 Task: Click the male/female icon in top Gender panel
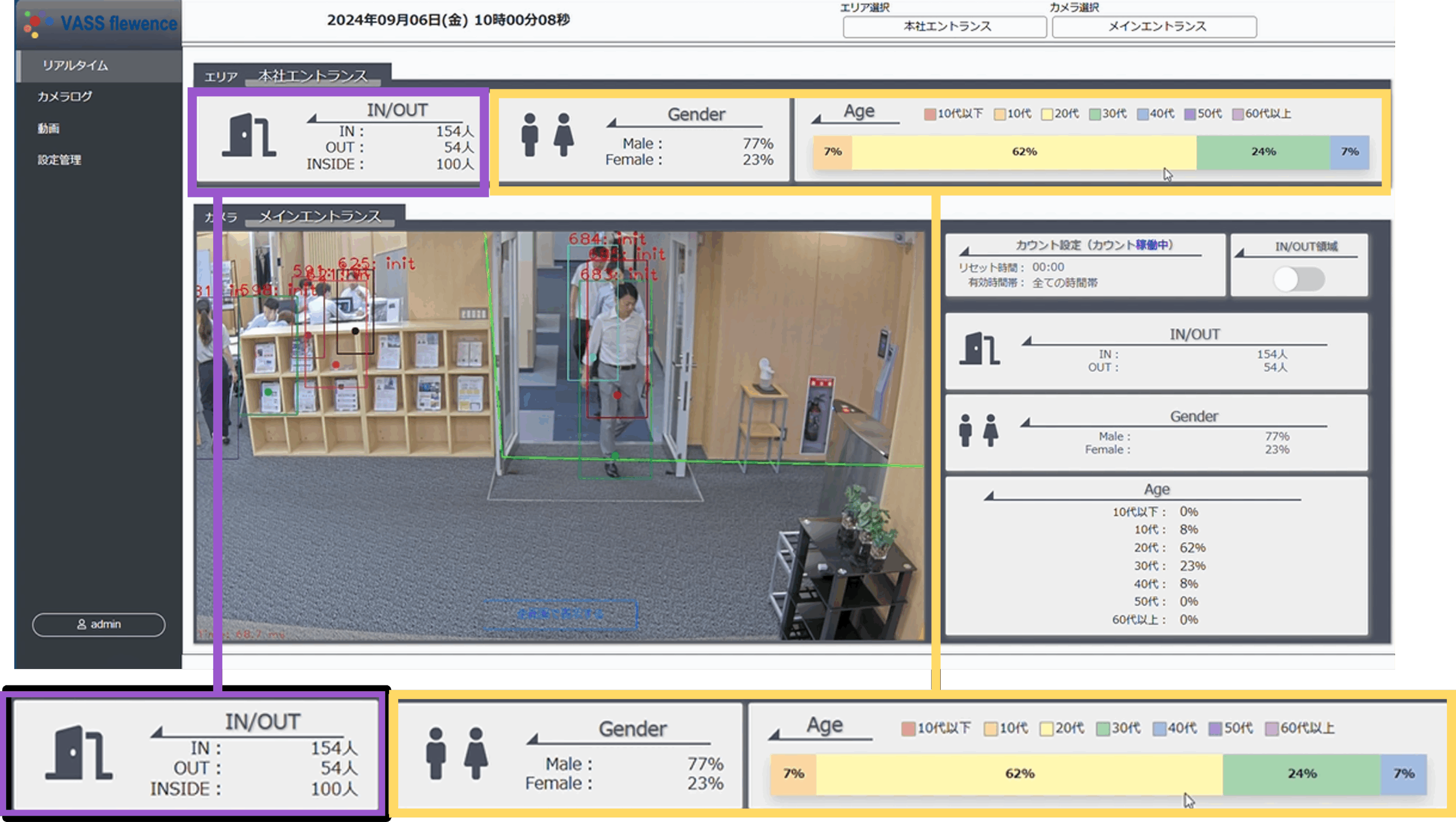[547, 135]
